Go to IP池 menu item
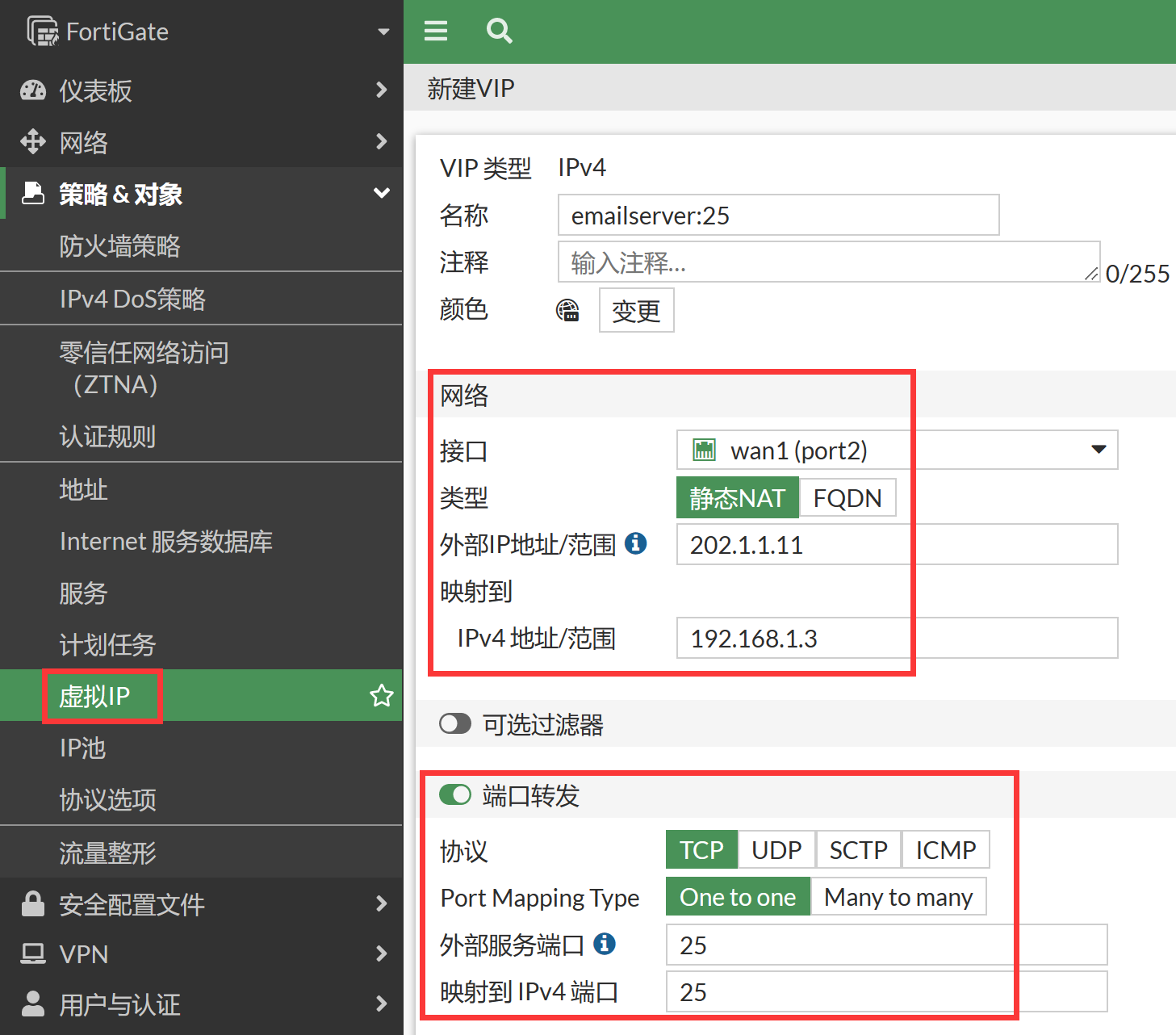The image size is (1176, 1035). pyautogui.click(x=83, y=748)
